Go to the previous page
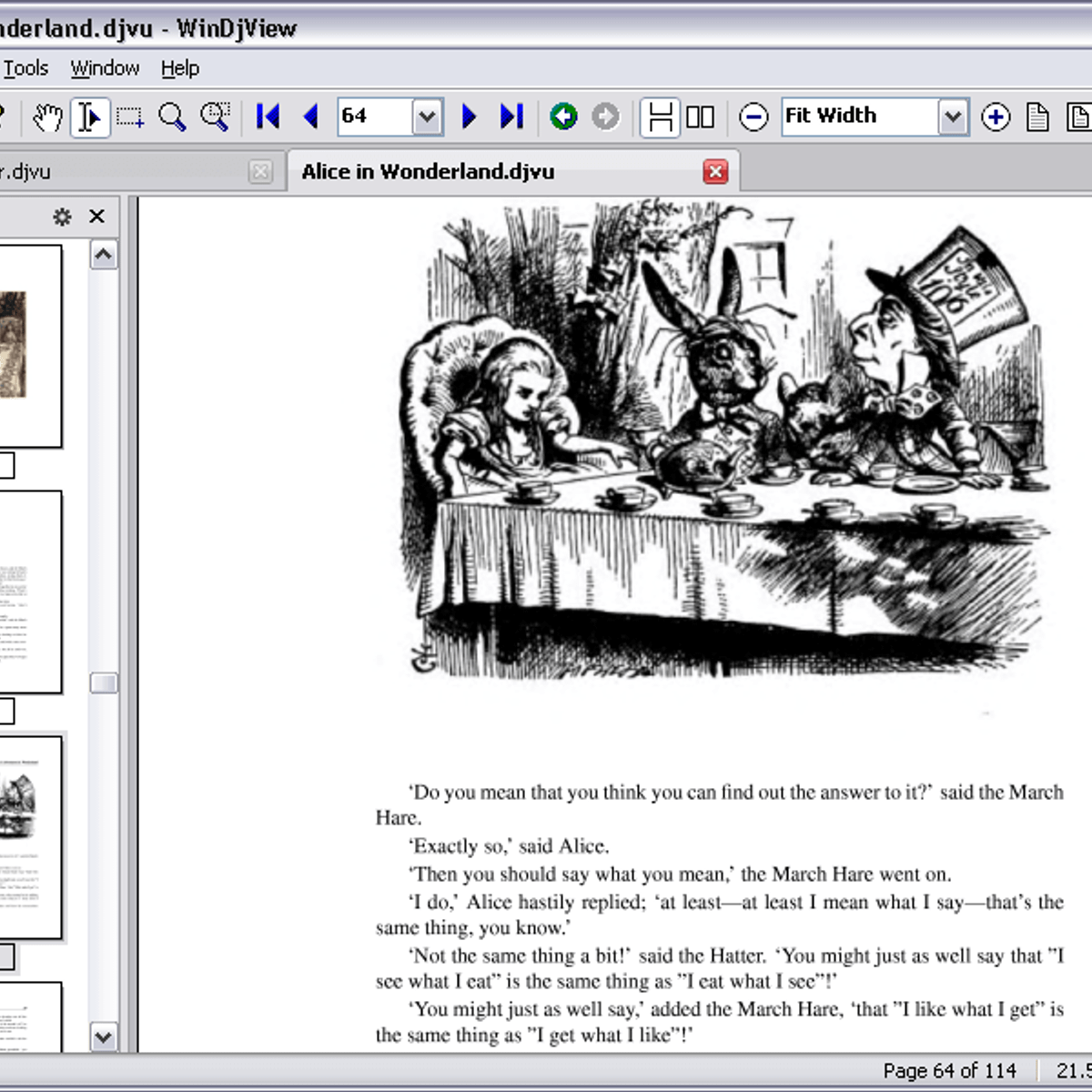 pyautogui.click(x=310, y=116)
